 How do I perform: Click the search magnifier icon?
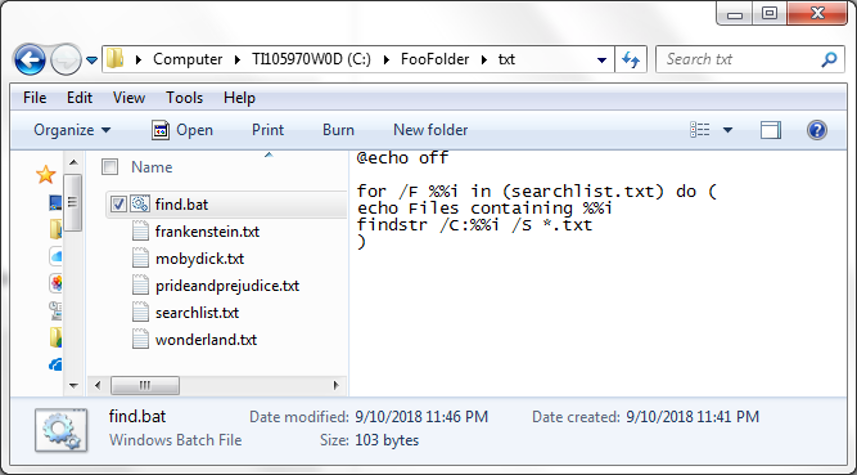tap(830, 59)
